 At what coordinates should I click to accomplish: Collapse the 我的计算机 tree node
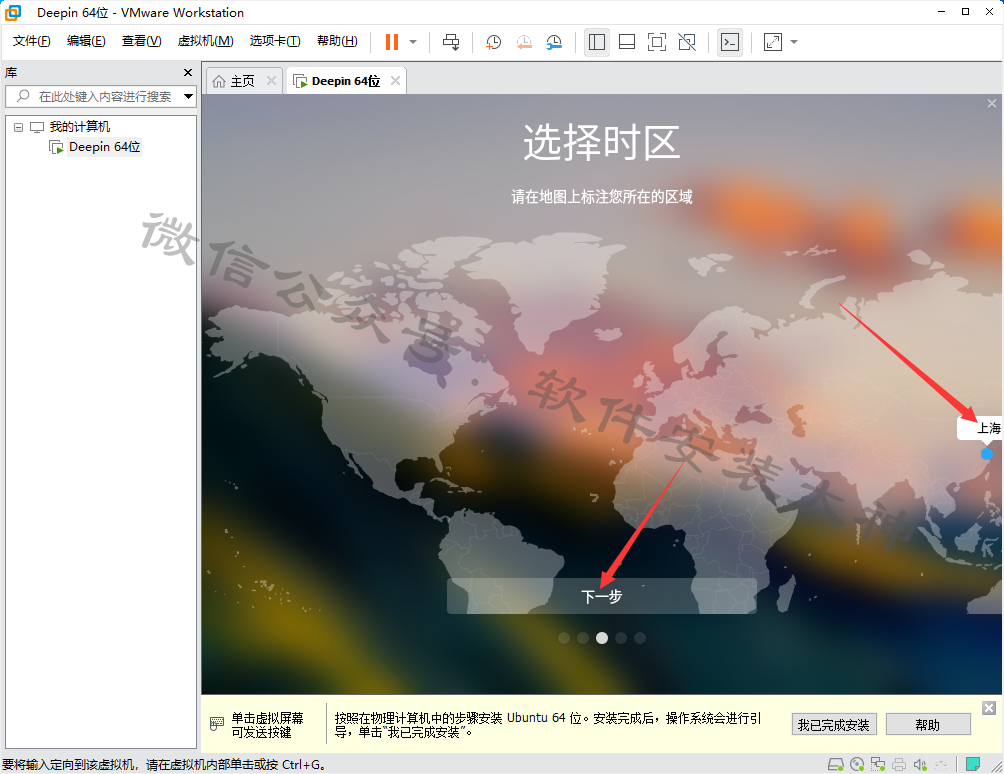pyautogui.click(x=19, y=127)
